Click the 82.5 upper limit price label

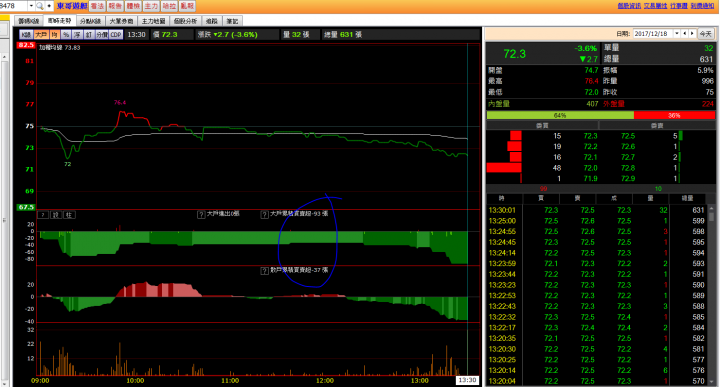coord(26,45)
